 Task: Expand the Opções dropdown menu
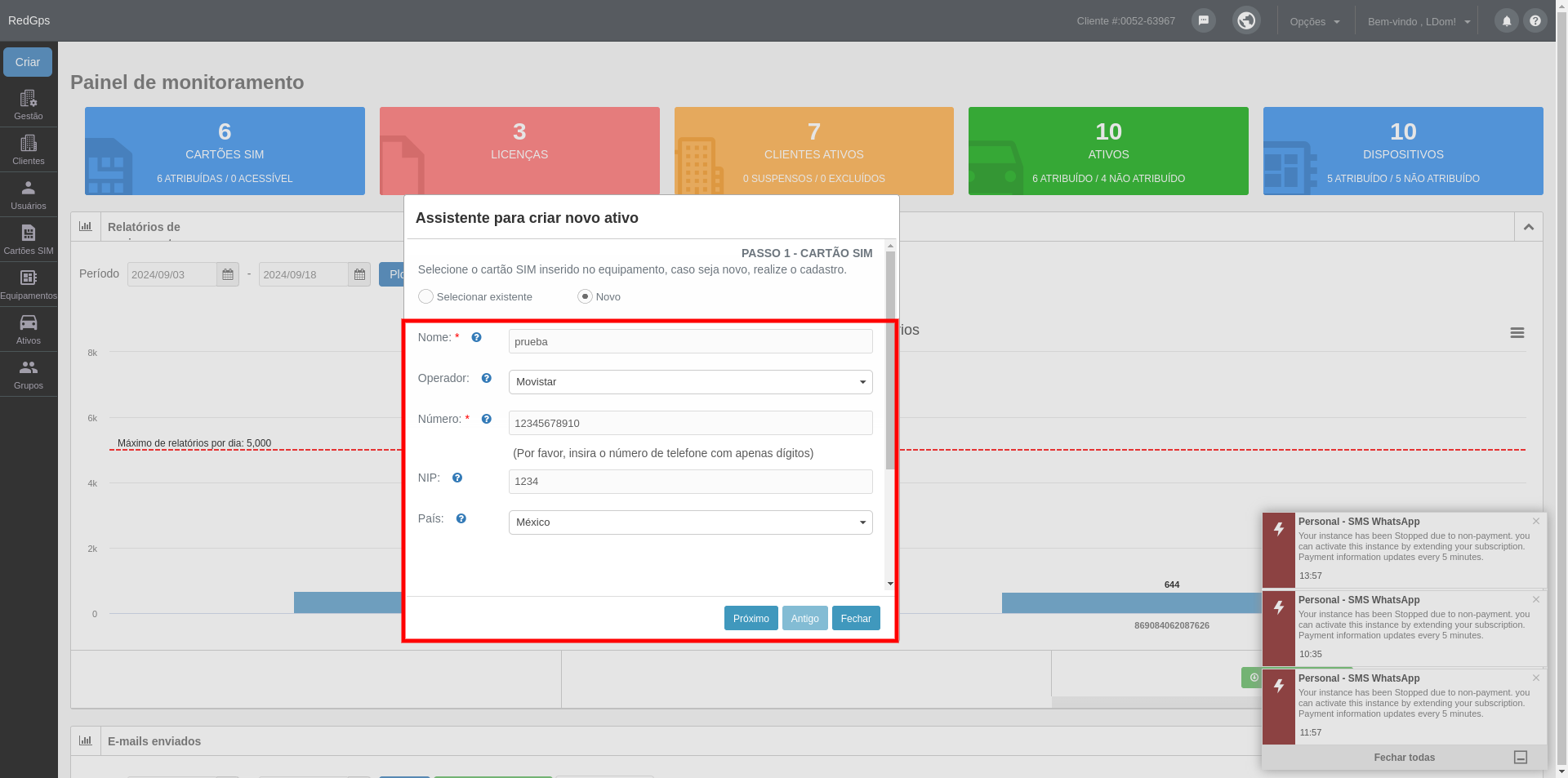[1315, 21]
